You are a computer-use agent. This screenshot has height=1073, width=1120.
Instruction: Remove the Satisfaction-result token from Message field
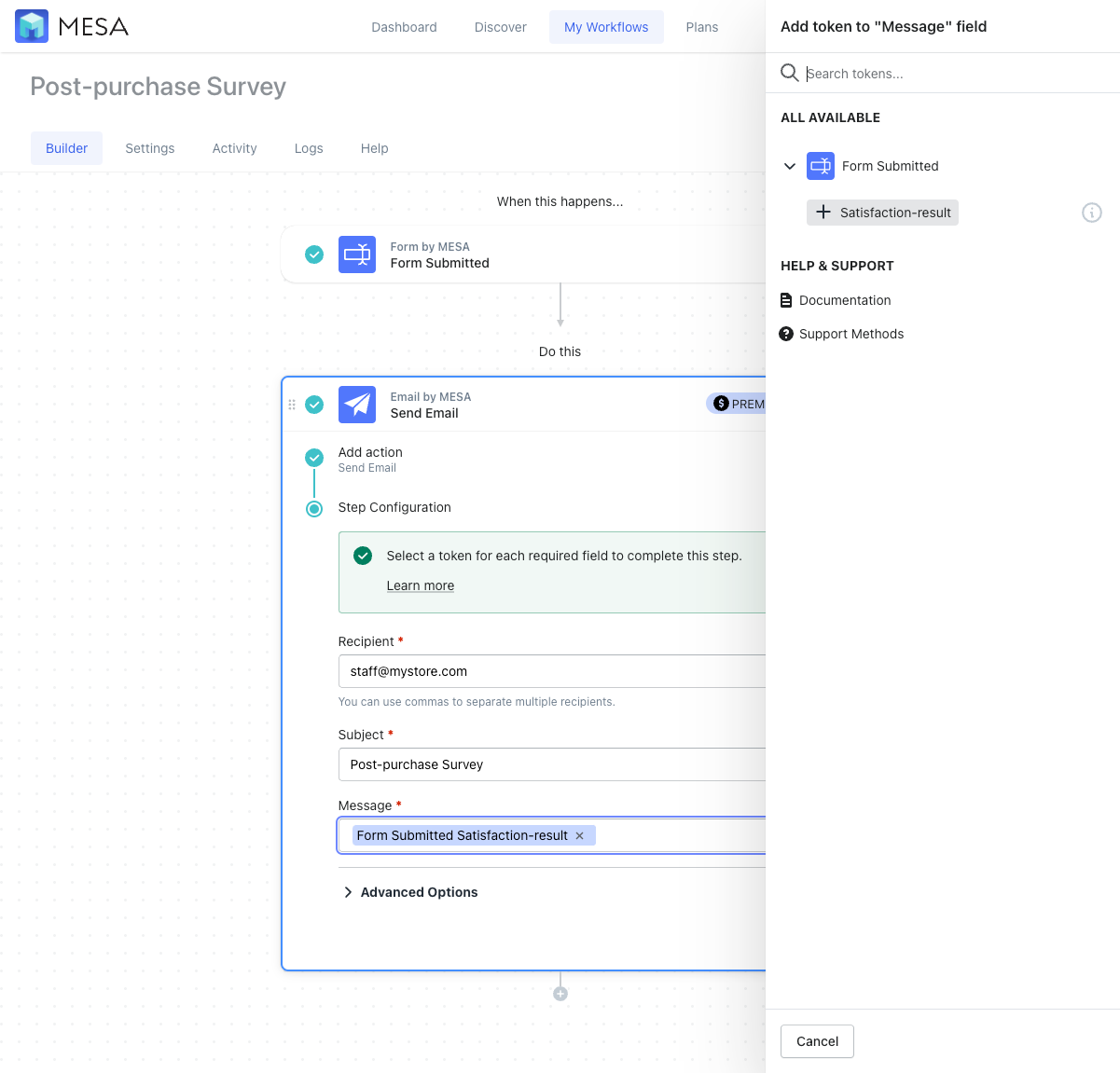pos(580,835)
